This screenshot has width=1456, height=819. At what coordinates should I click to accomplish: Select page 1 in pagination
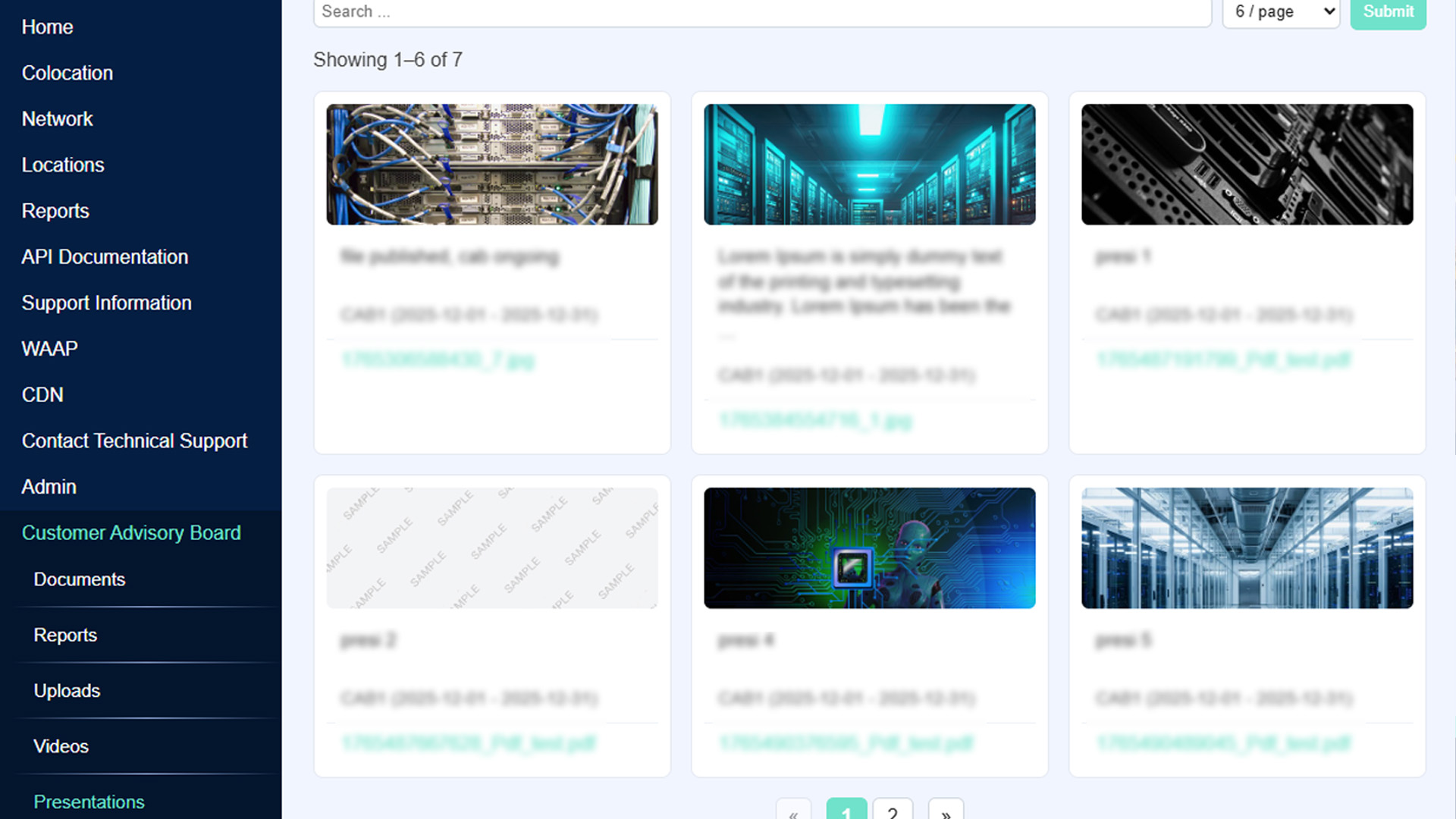[x=846, y=811]
